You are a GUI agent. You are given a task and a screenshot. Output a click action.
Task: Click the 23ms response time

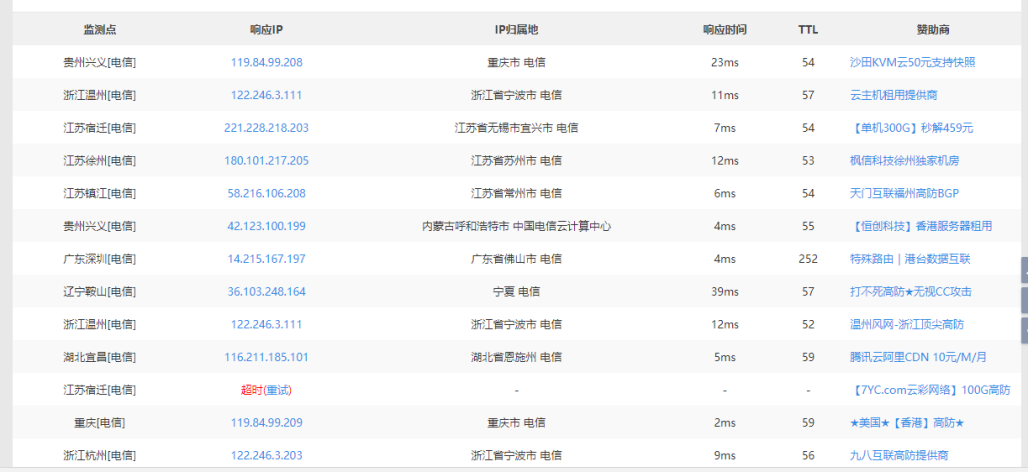click(x=724, y=62)
